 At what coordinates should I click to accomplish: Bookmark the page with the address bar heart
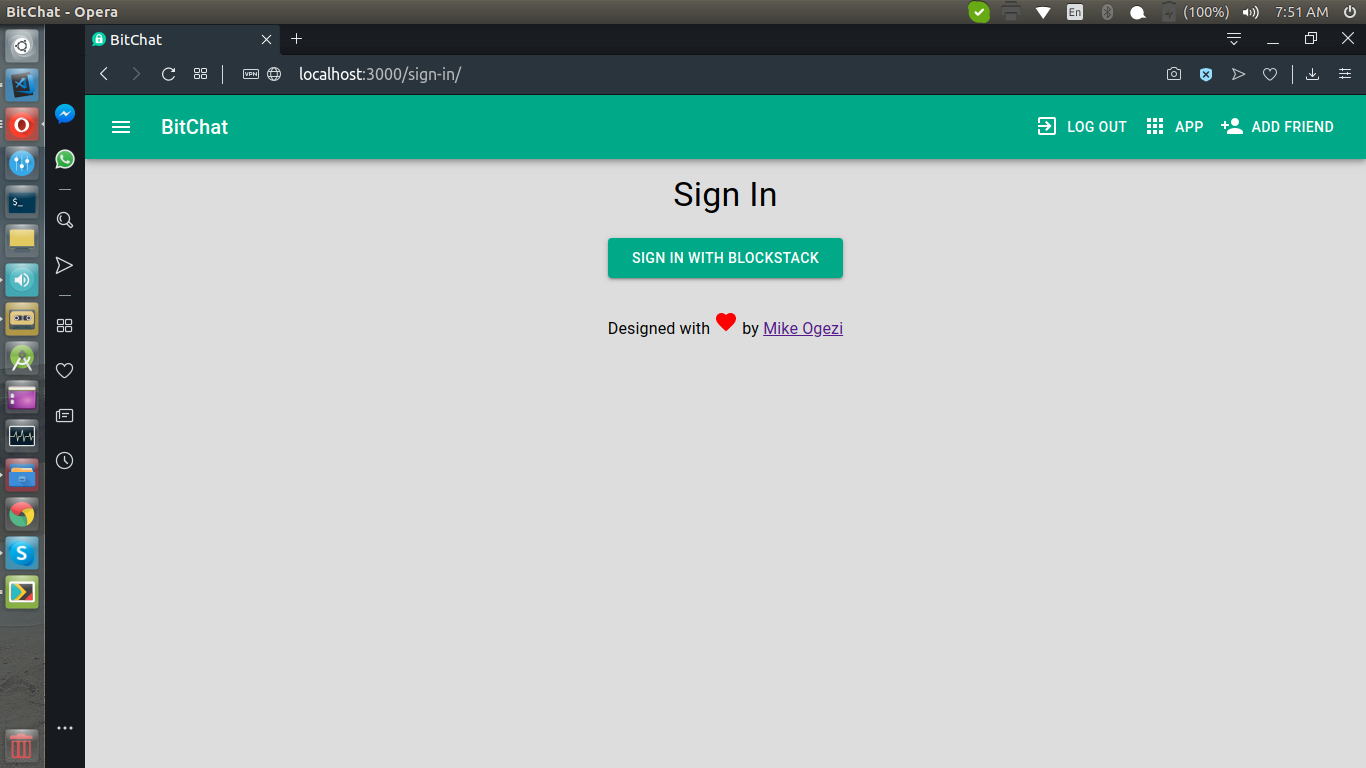[1270, 74]
